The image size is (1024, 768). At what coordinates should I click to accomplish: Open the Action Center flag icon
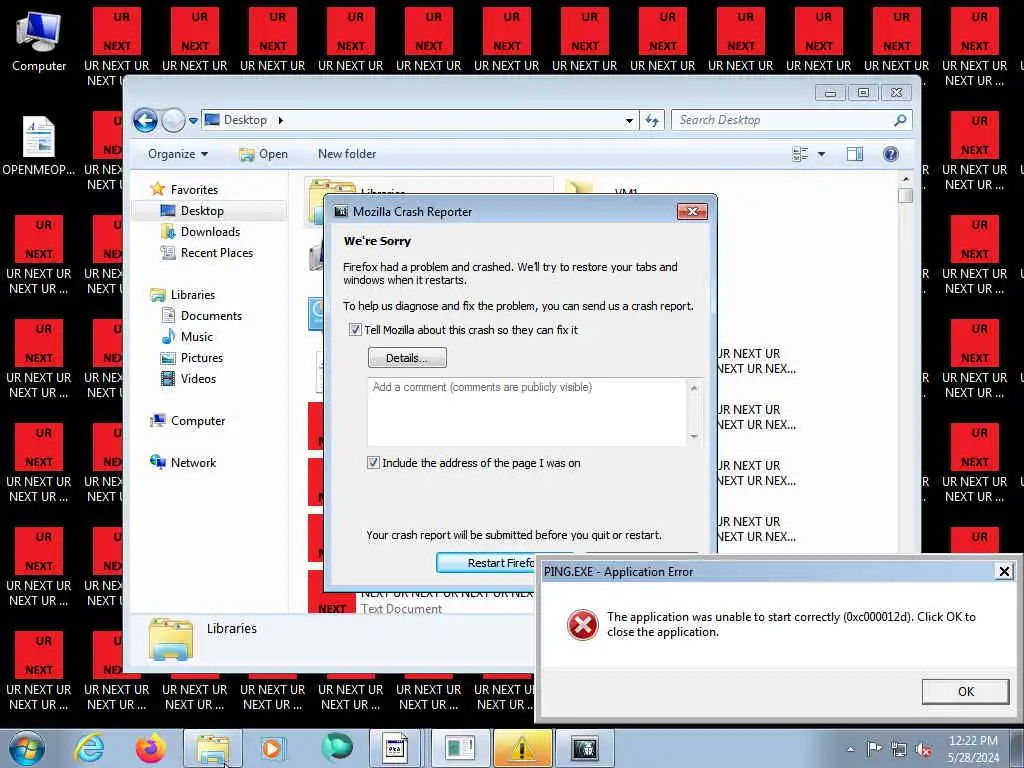click(874, 748)
